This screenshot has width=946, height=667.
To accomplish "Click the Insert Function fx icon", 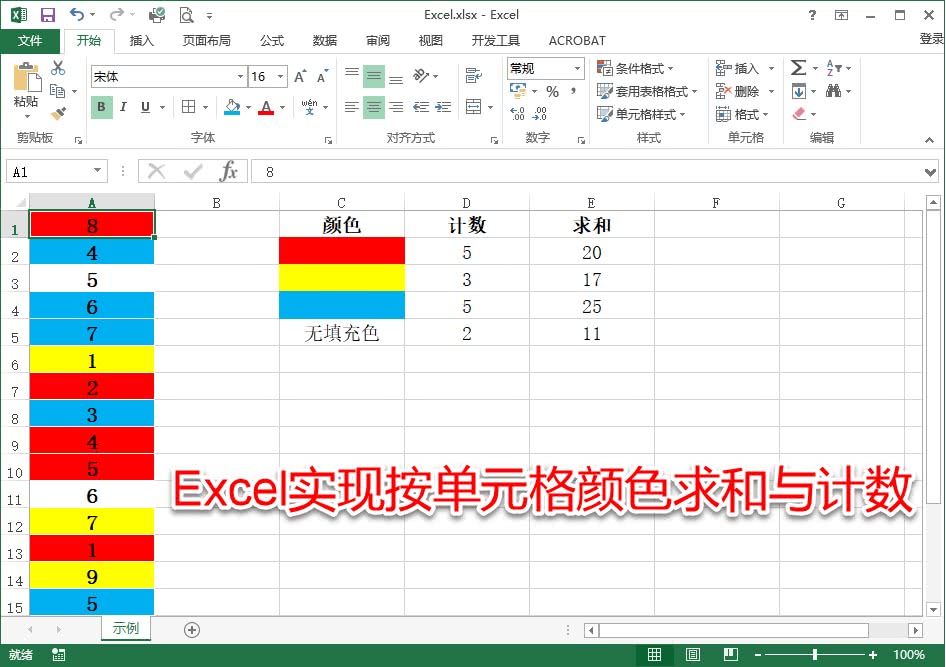I will 229,171.
